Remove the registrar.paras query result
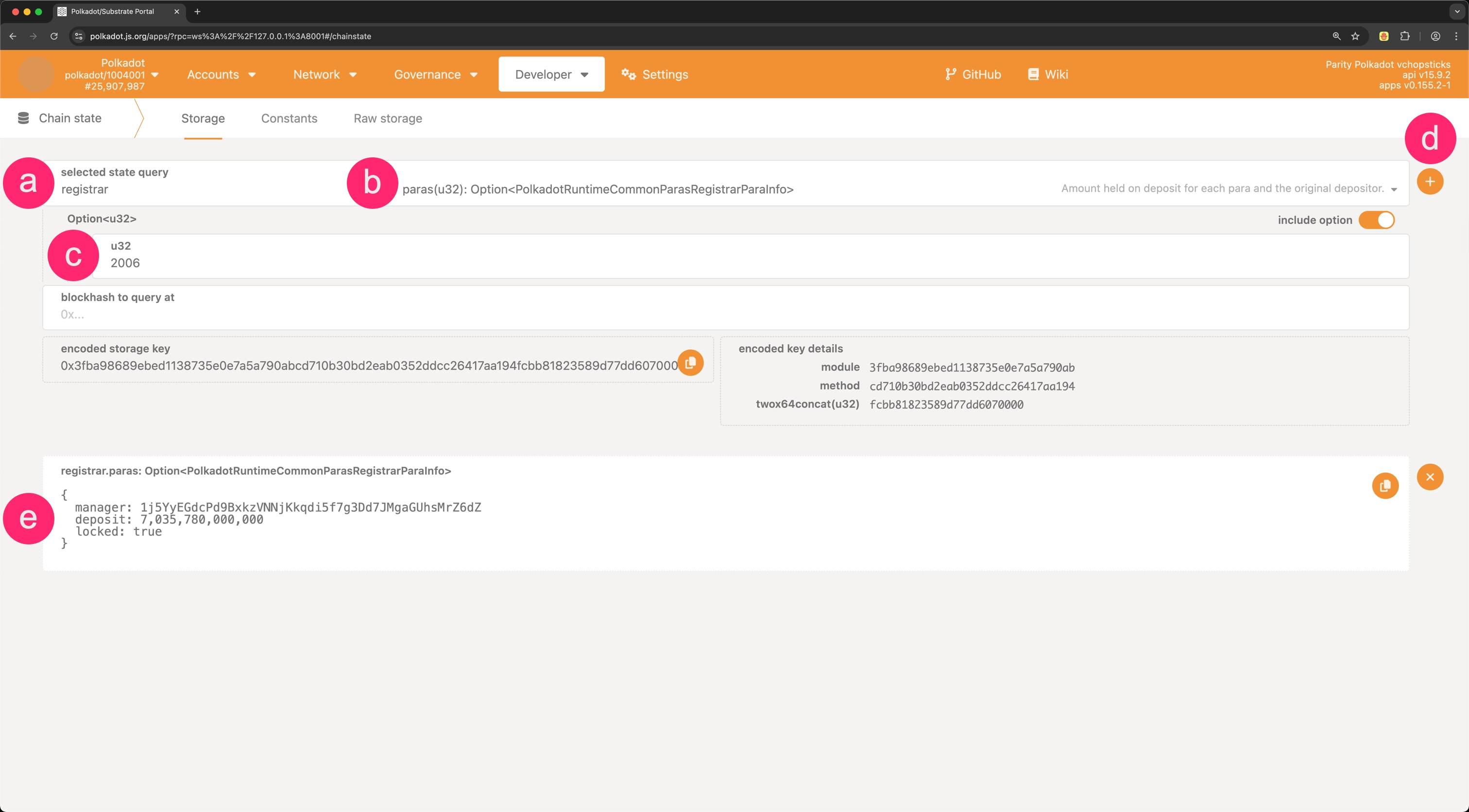1469x812 pixels. coord(1430,477)
